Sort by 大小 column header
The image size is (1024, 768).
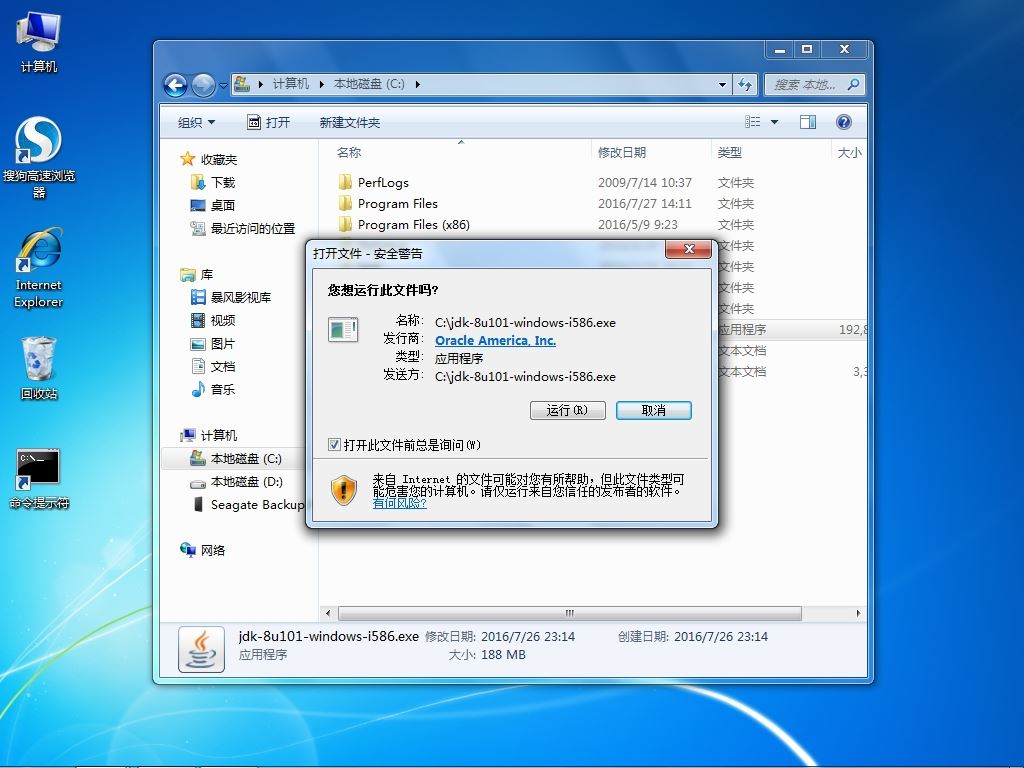[850, 152]
